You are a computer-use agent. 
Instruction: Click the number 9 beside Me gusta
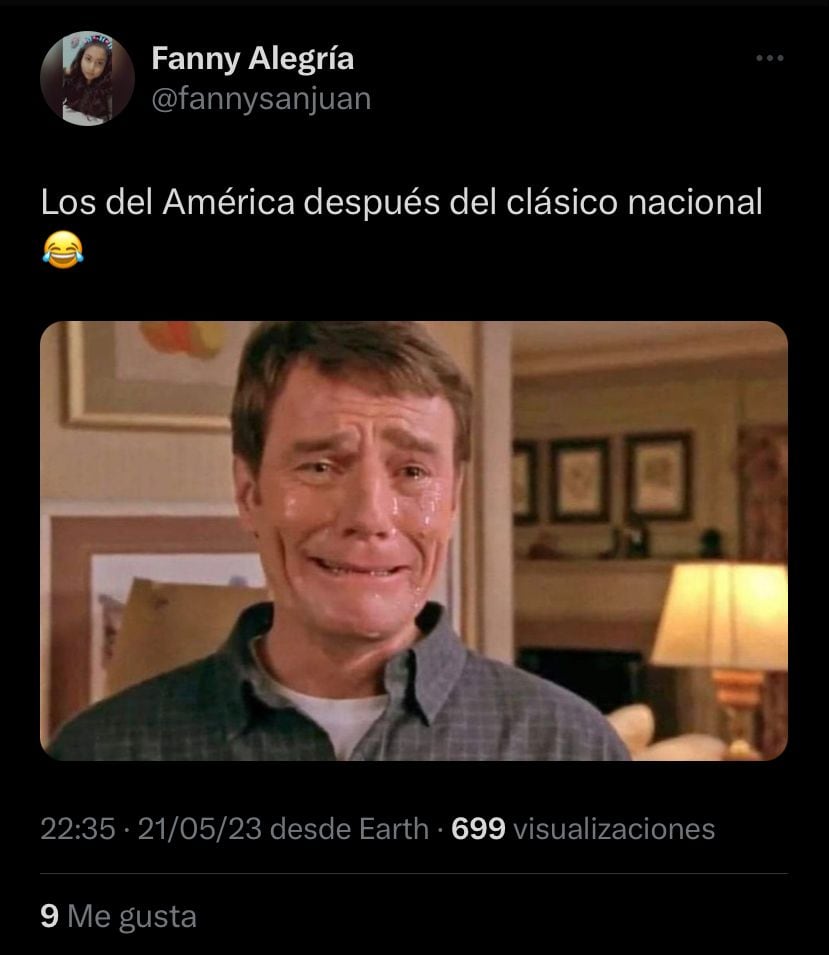pyautogui.click(x=49, y=915)
